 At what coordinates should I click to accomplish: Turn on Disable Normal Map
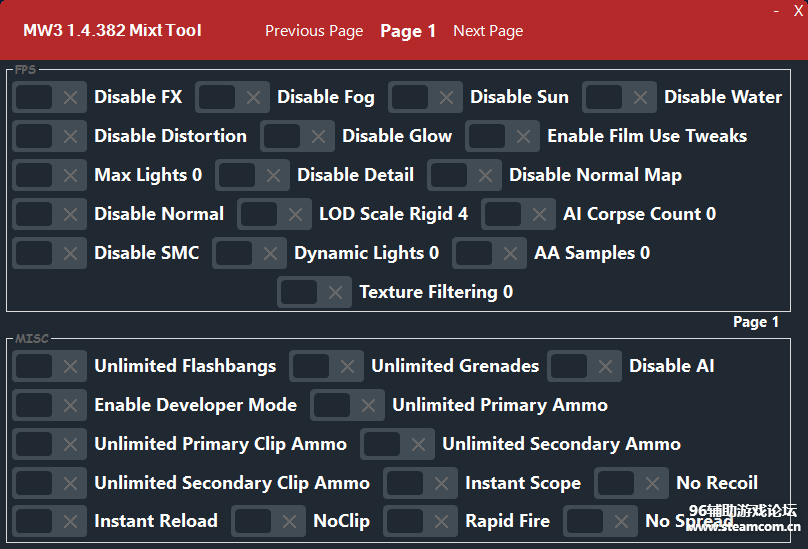coord(465,175)
